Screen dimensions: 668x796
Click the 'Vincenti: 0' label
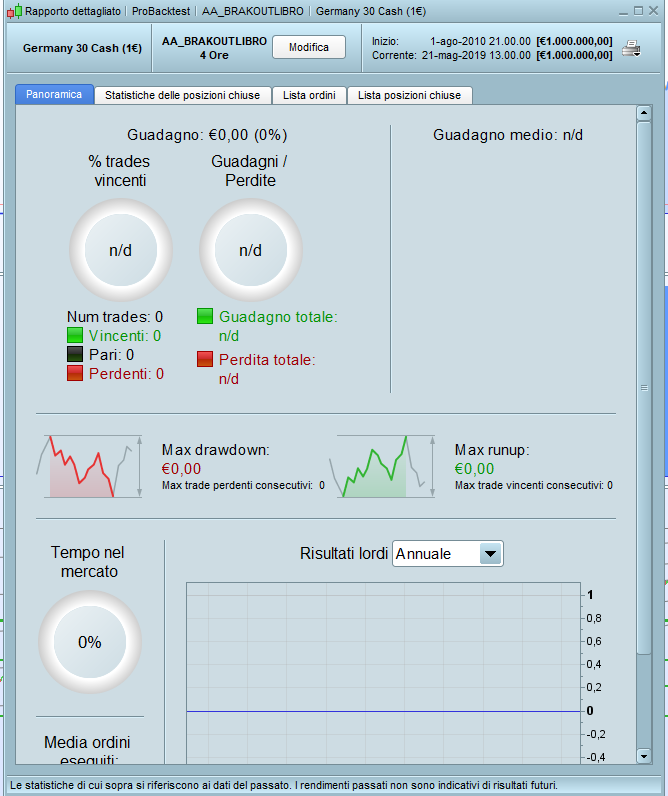click(125, 336)
